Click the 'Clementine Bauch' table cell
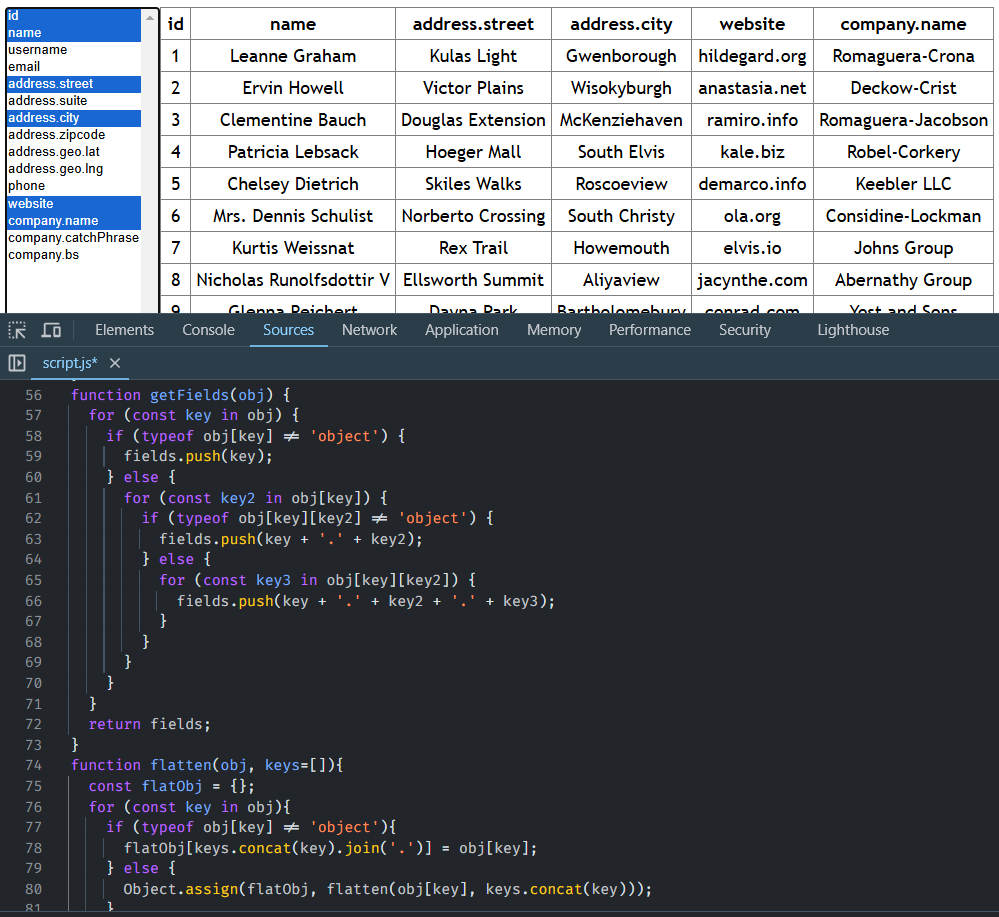The width and height of the screenshot is (999, 917). pos(293,120)
